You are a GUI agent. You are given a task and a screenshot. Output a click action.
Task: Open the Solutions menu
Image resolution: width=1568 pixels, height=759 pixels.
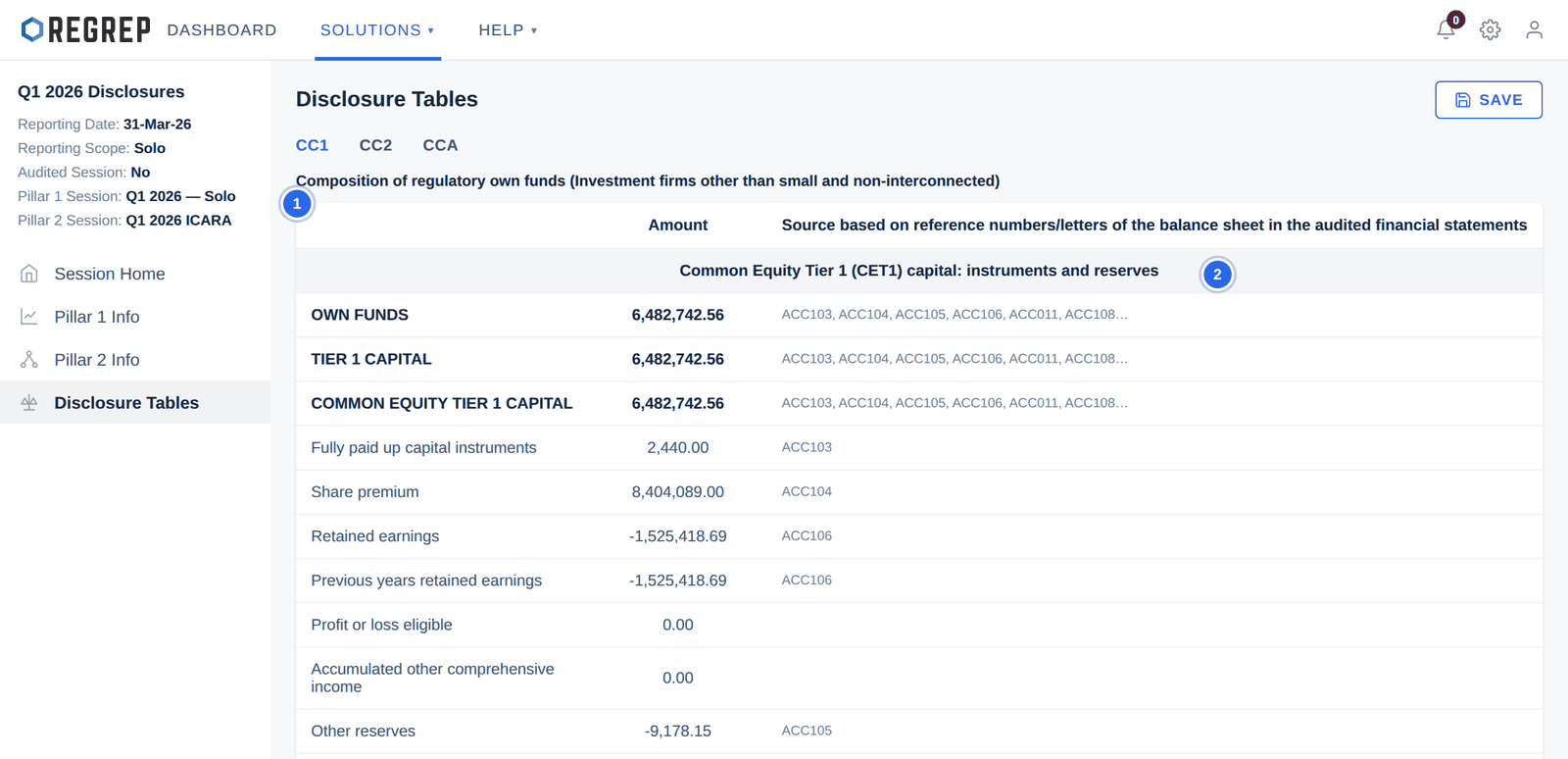pos(377,30)
